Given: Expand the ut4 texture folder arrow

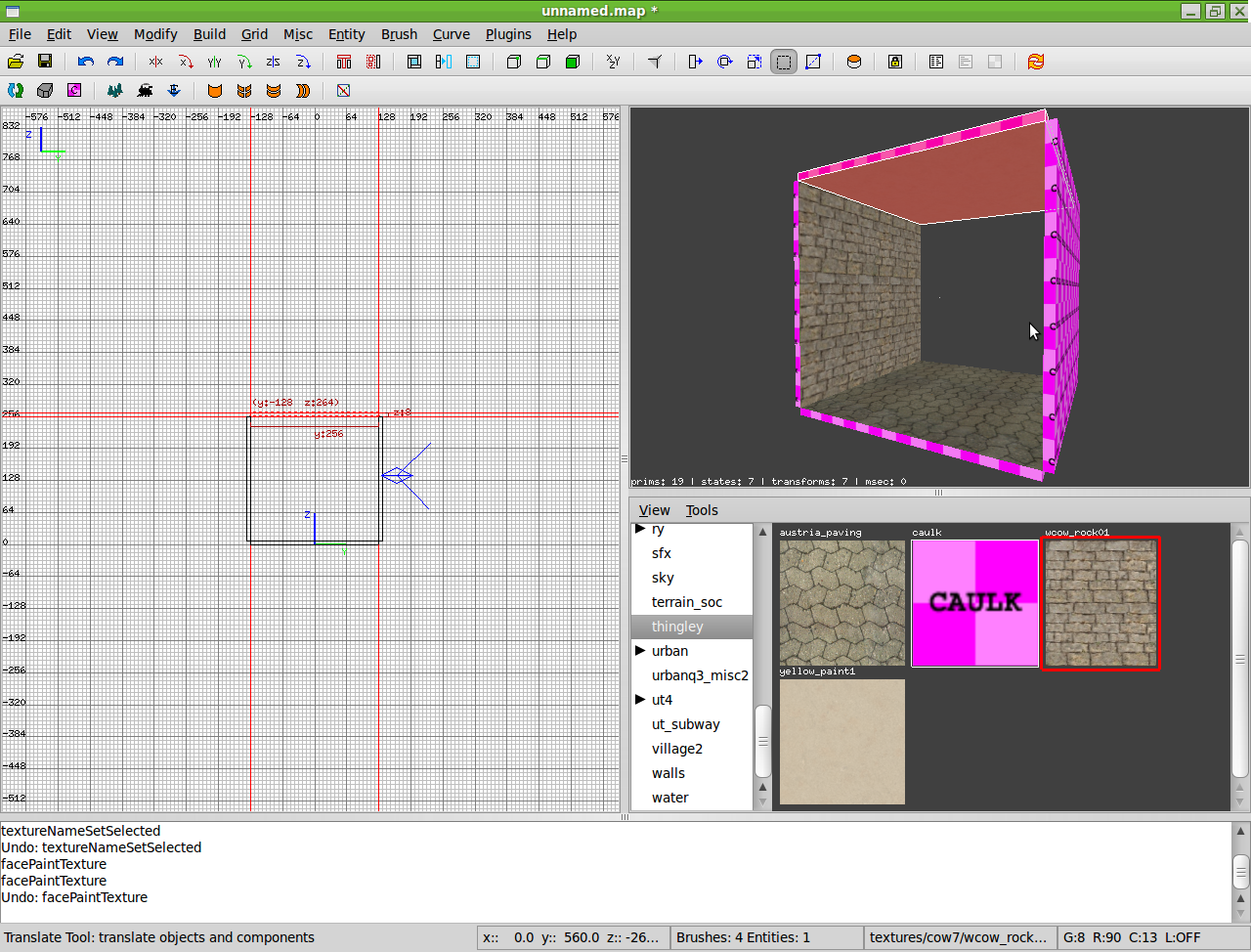Looking at the screenshot, I should 640,700.
